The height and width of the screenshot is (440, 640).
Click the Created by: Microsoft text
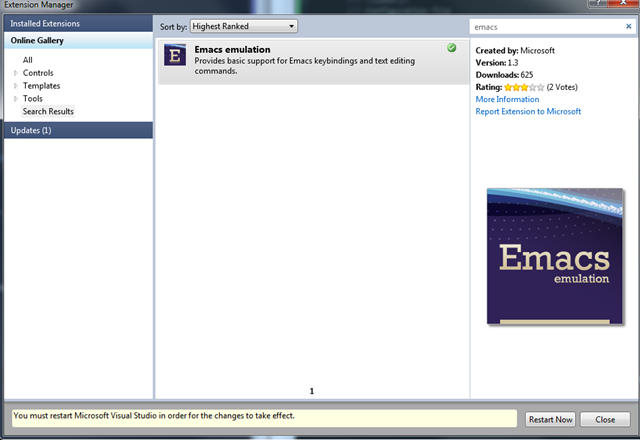click(515, 51)
